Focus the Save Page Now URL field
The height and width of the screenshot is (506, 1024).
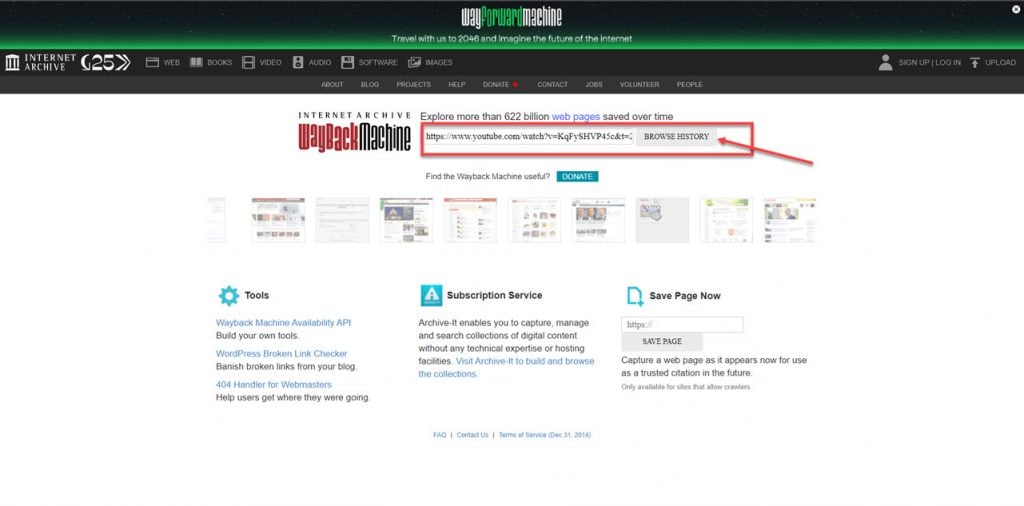point(682,324)
